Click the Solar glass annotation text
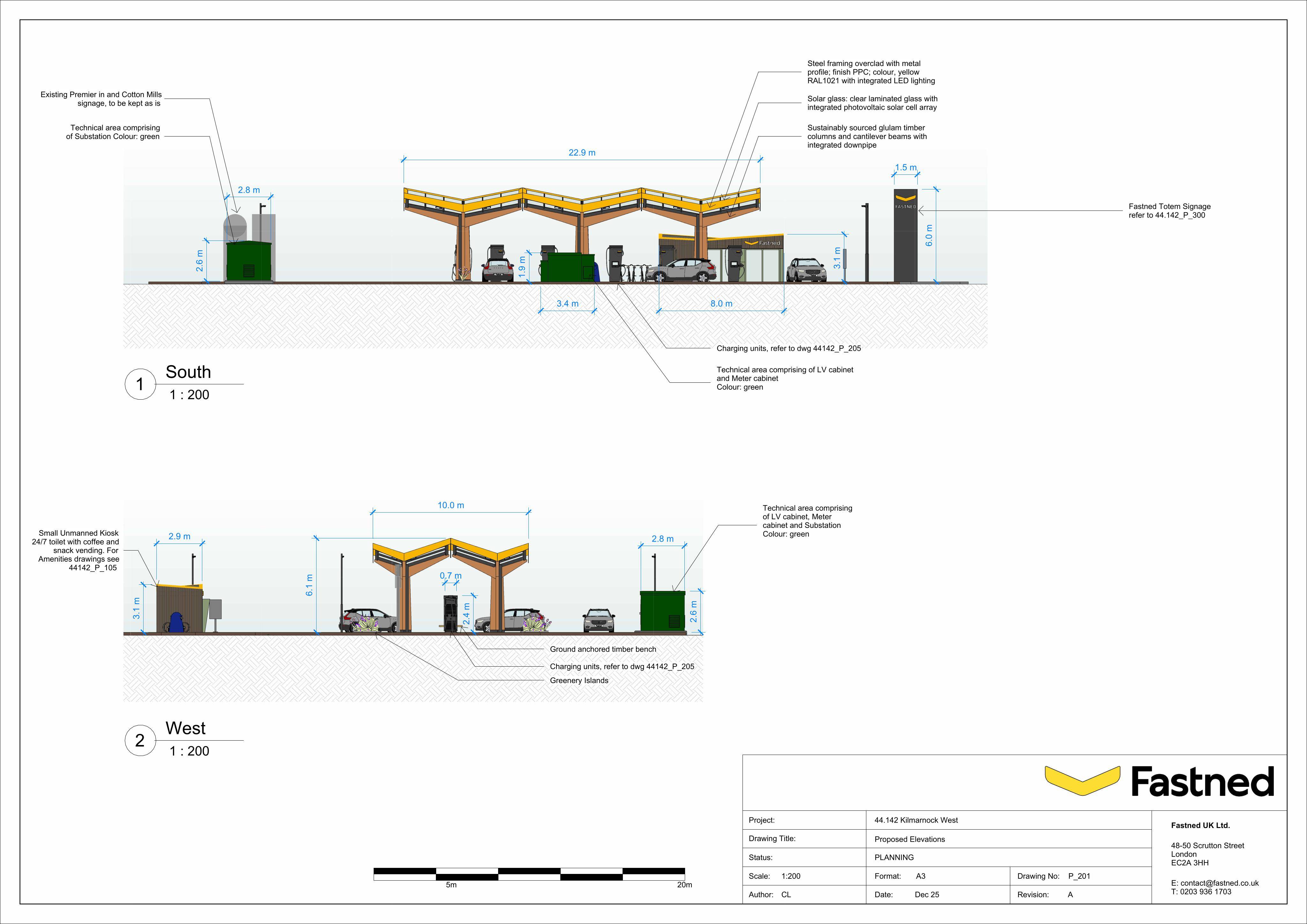This screenshot has height=924, width=1307. 872,103
